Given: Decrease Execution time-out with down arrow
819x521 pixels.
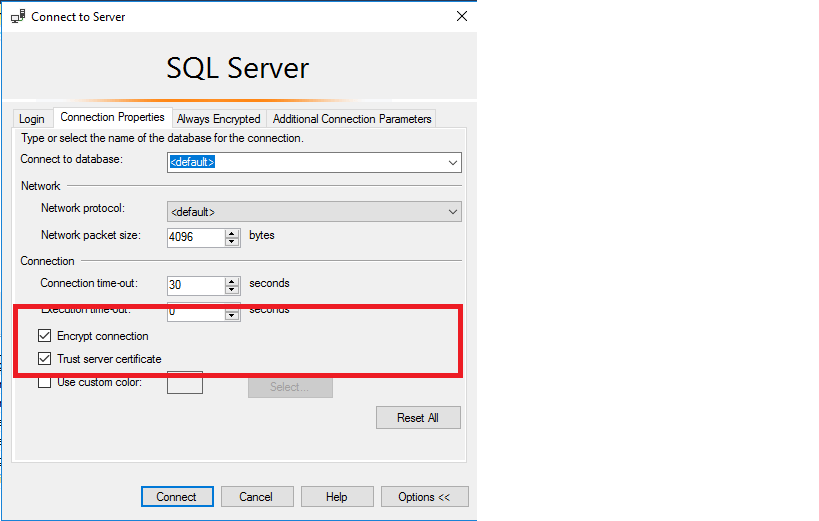Looking at the screenshot, I should 232,315.
